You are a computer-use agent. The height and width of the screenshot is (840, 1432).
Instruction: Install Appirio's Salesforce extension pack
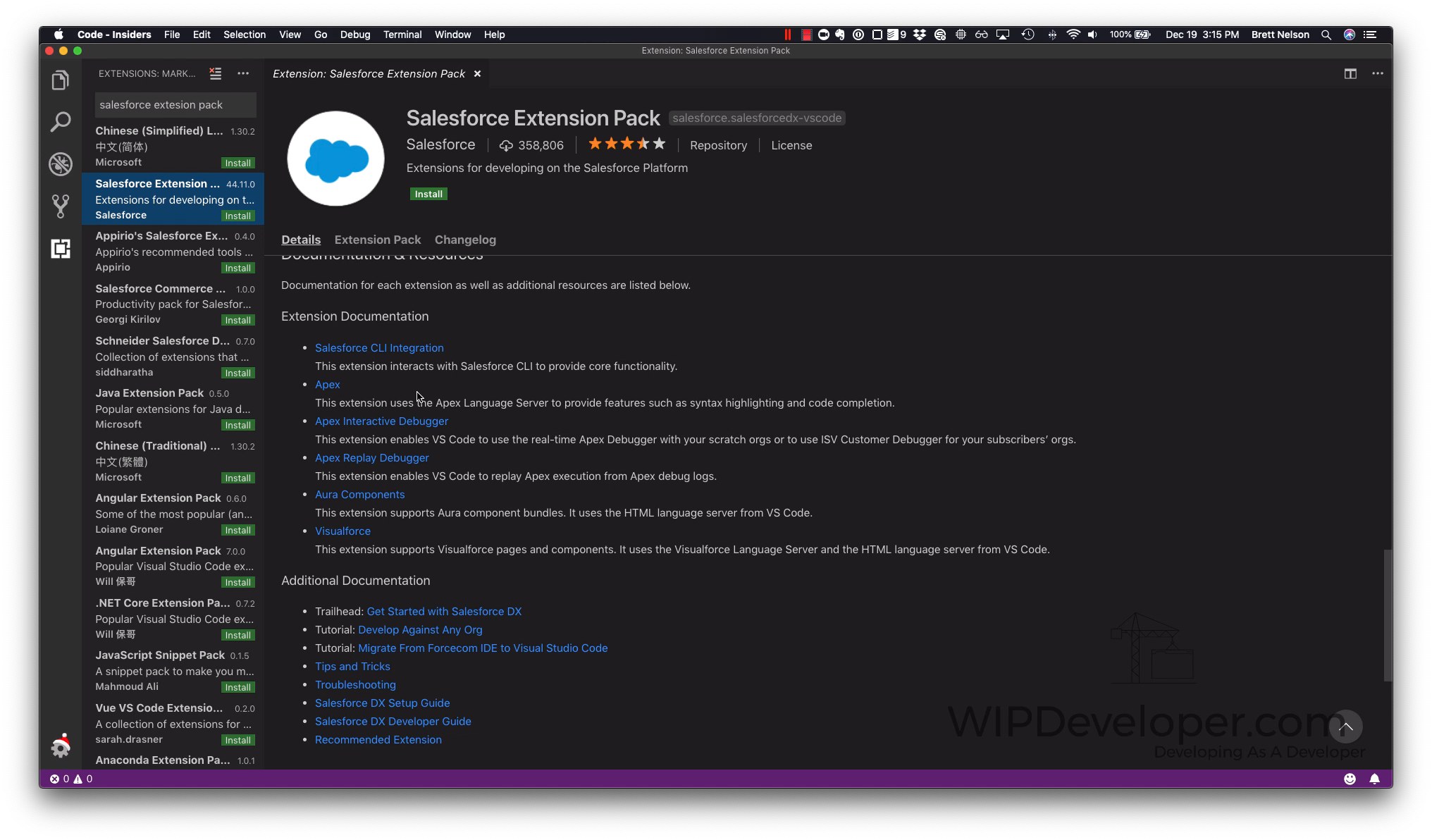[x=237, y=268]
